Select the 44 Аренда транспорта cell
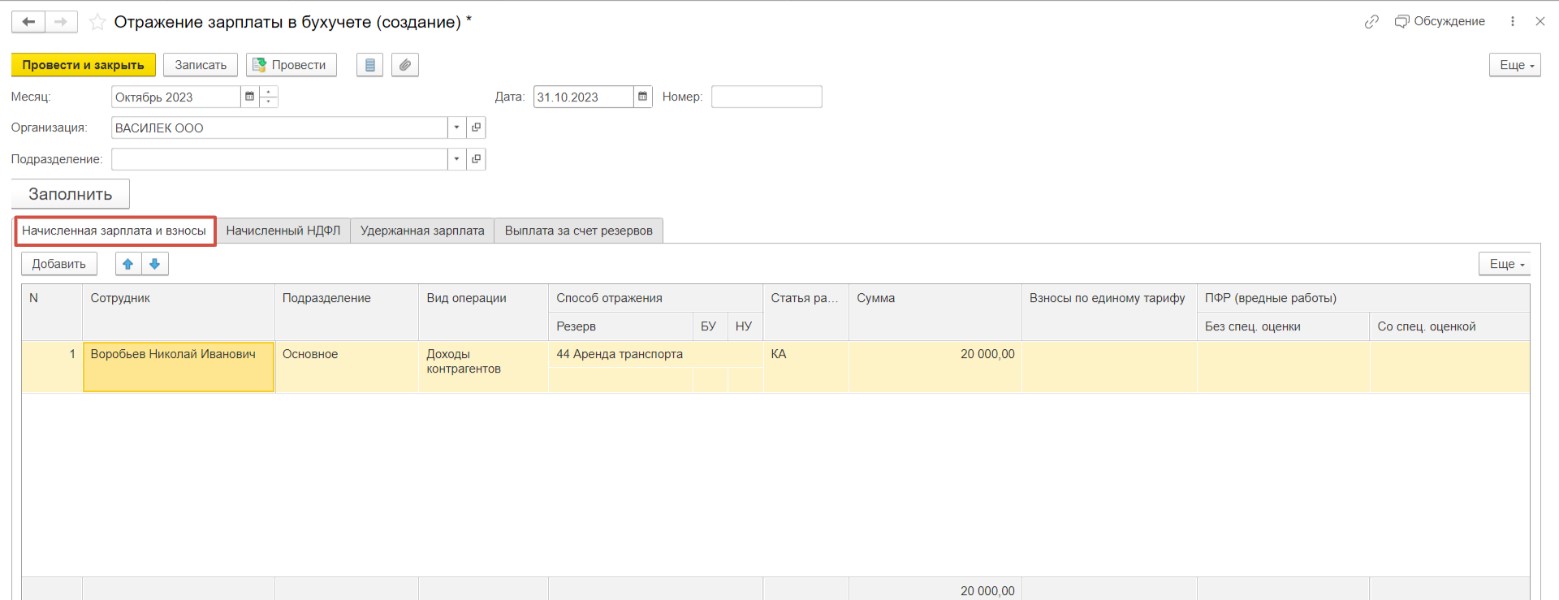Screen dimensions: 1559x600 click(x=655, y=354)
